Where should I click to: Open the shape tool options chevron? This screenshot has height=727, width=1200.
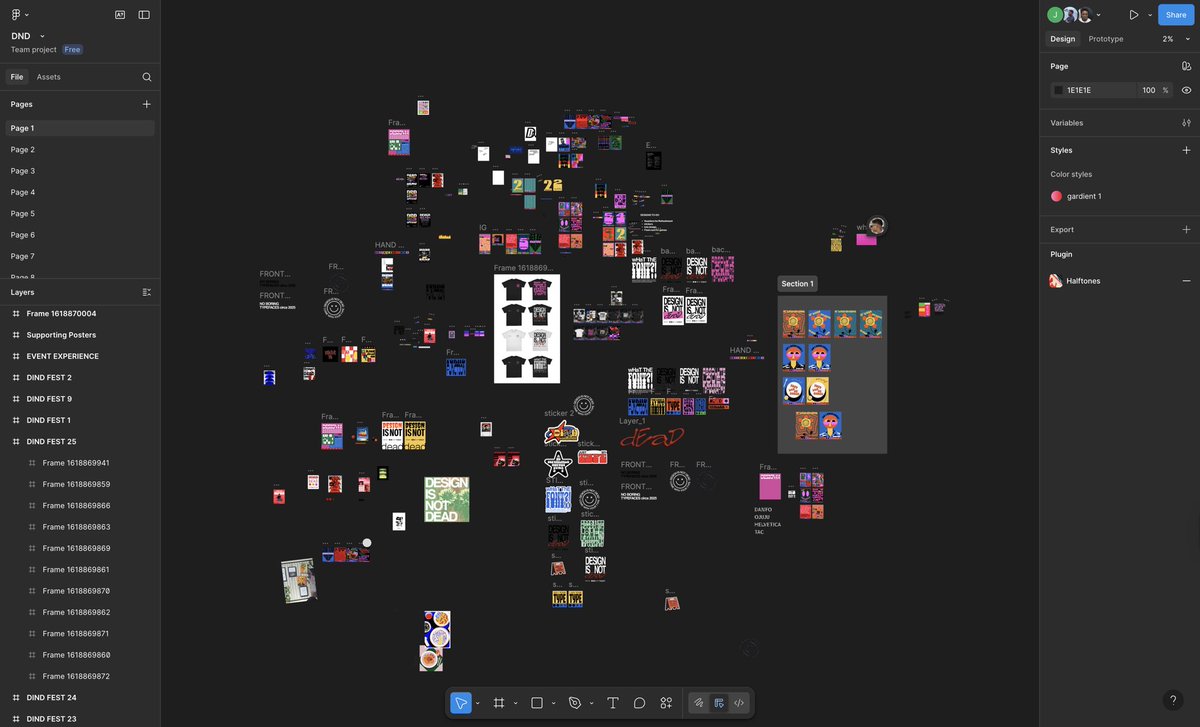click(553, 703)
